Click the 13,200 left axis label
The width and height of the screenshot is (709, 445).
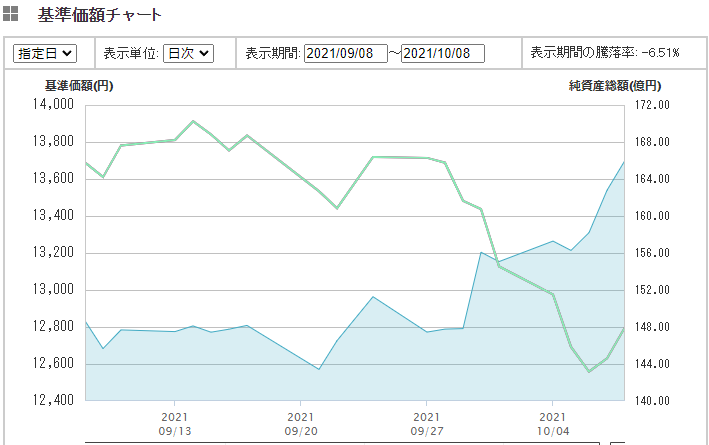coord(53,252)
